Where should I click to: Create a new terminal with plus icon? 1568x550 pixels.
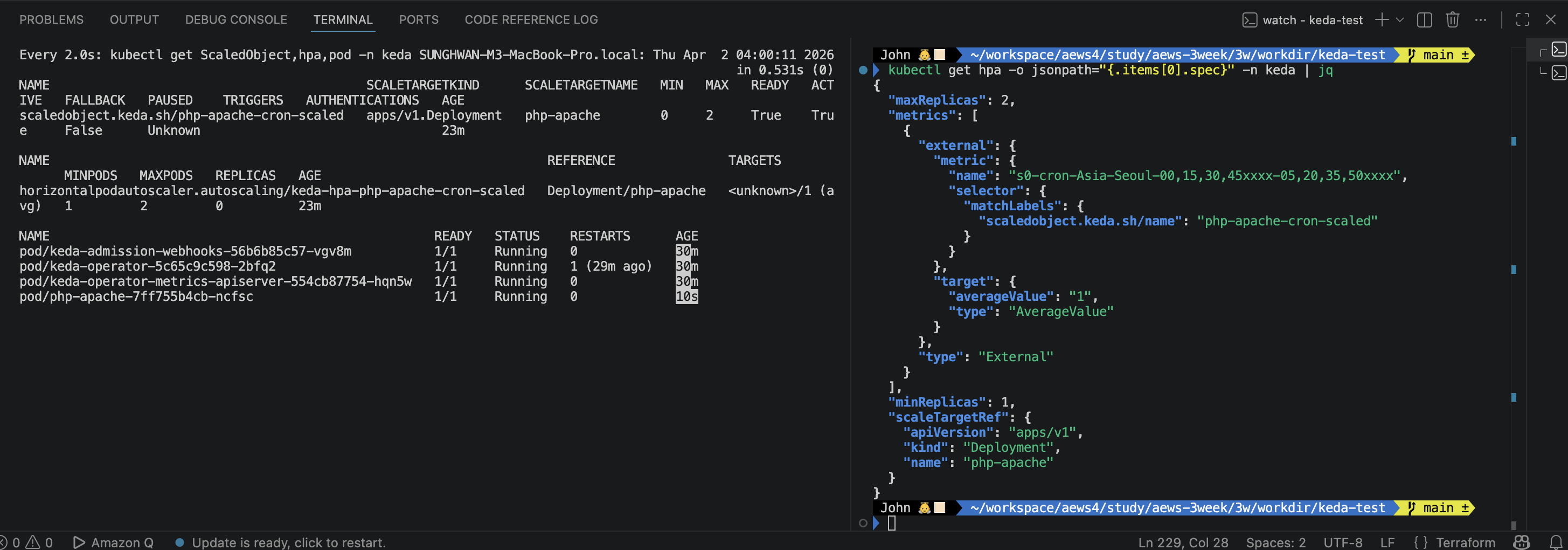[x=1382, y=19]
